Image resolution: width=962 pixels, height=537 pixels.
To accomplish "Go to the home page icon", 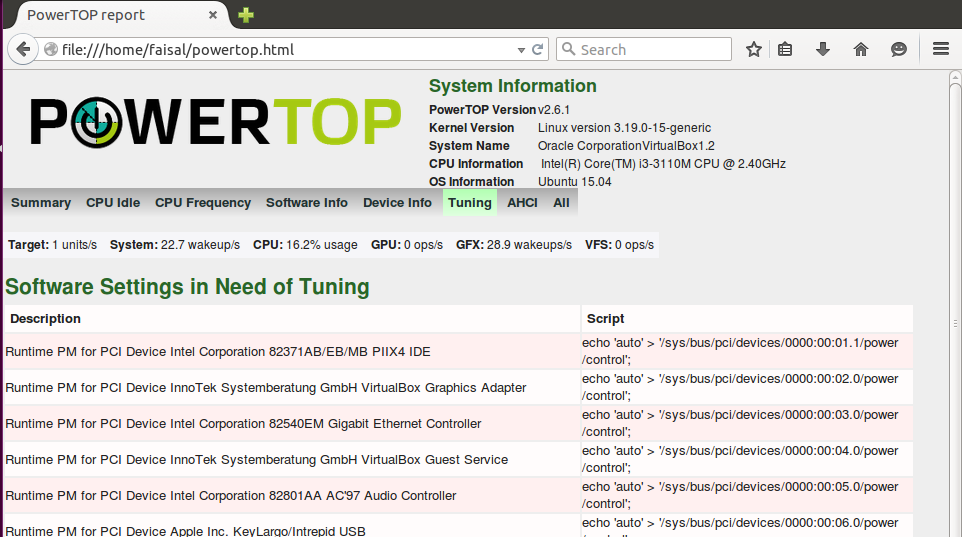I will pos(861,49).
